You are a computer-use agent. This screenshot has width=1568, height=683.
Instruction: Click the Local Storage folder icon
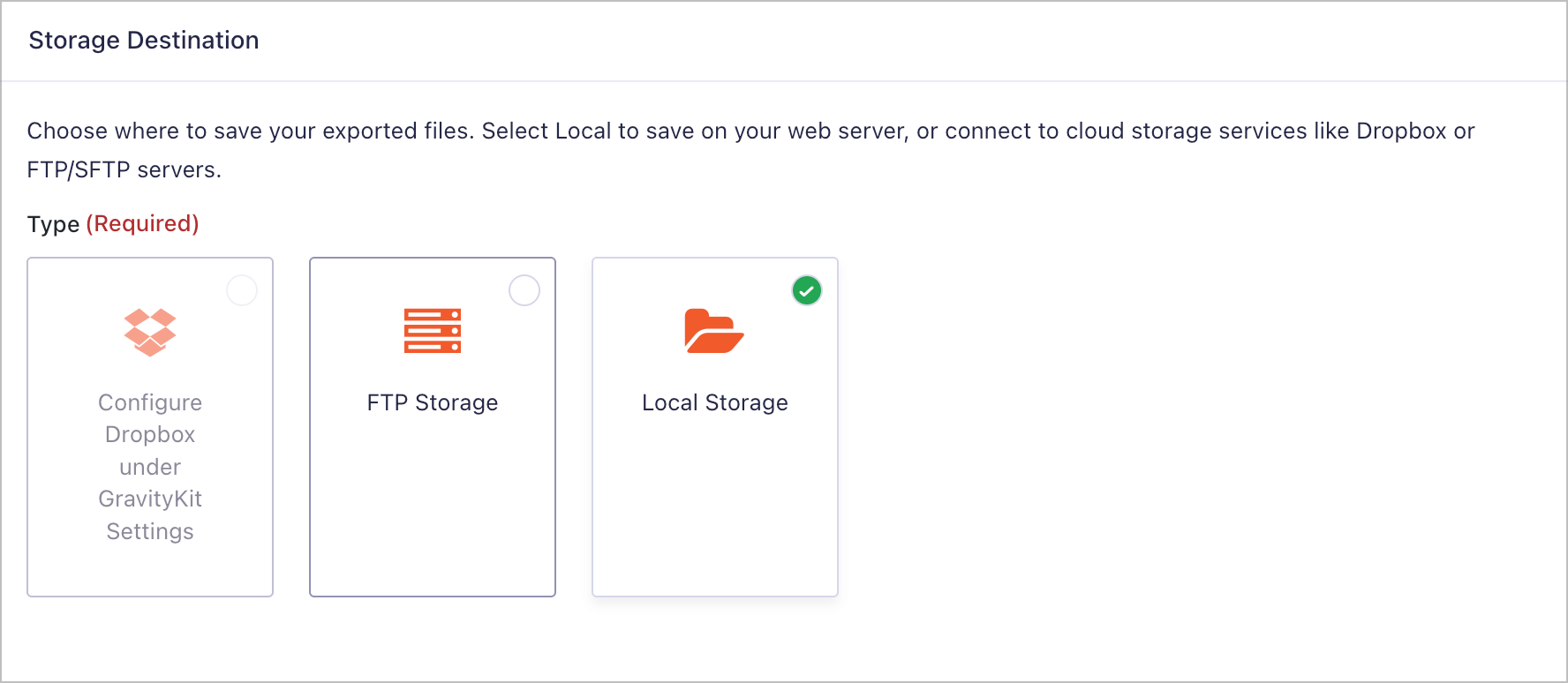point(714,331)
